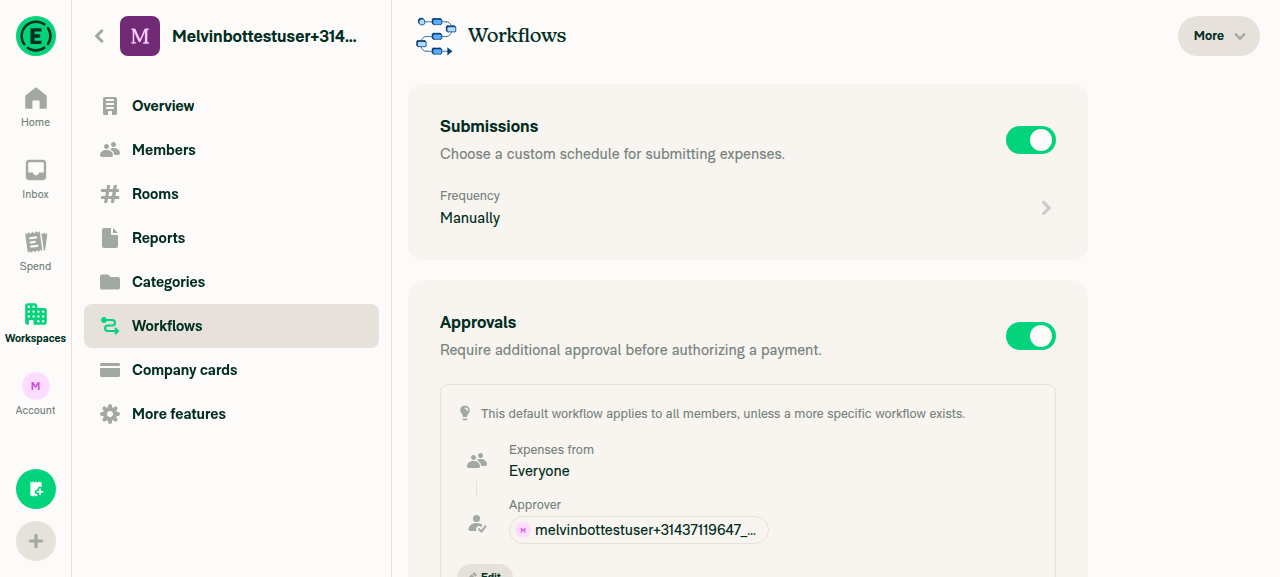
Task: Open the More dropdown button
Action: [1219, 36]
